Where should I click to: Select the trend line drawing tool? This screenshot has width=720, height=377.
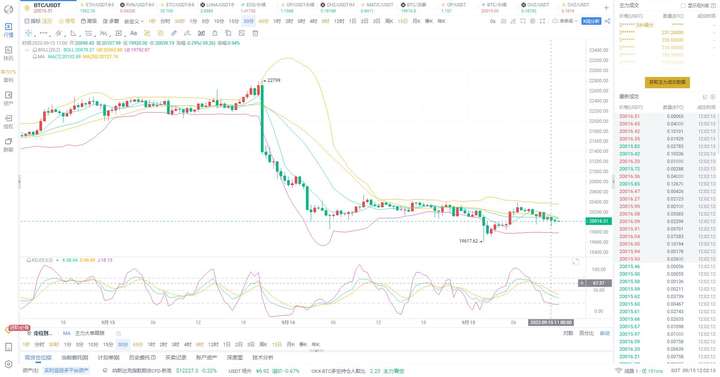[x=44, y=33]
